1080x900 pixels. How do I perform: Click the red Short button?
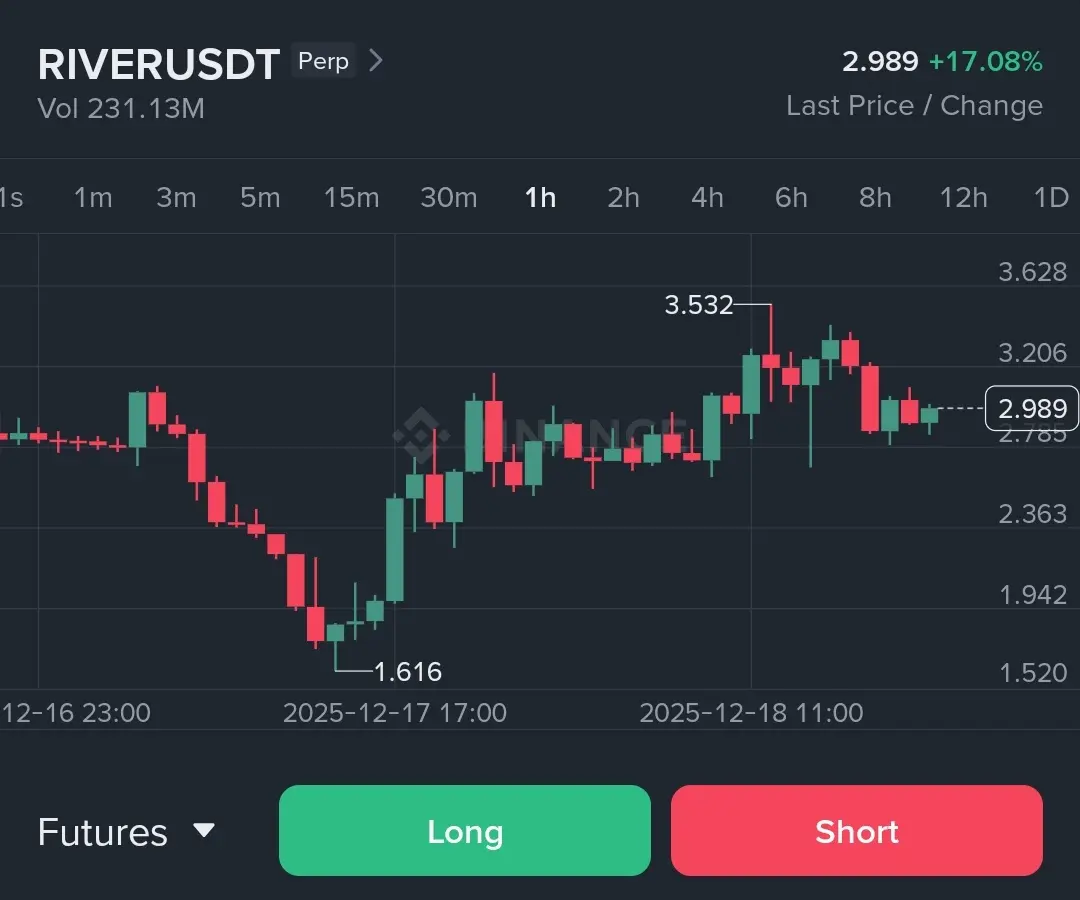pos(857,830)
